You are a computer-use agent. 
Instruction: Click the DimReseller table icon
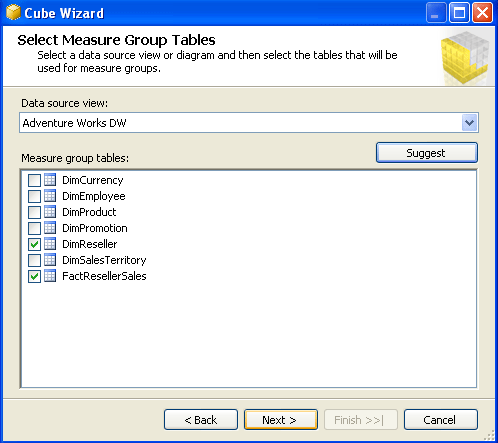(50, 244)
